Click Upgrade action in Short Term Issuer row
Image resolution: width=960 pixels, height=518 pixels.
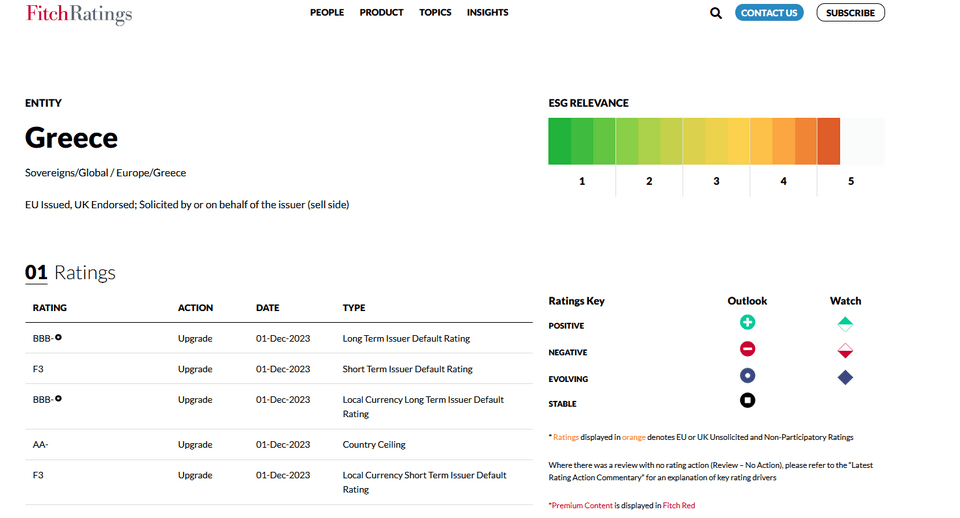pyautogui.click(x=195, y=369)
